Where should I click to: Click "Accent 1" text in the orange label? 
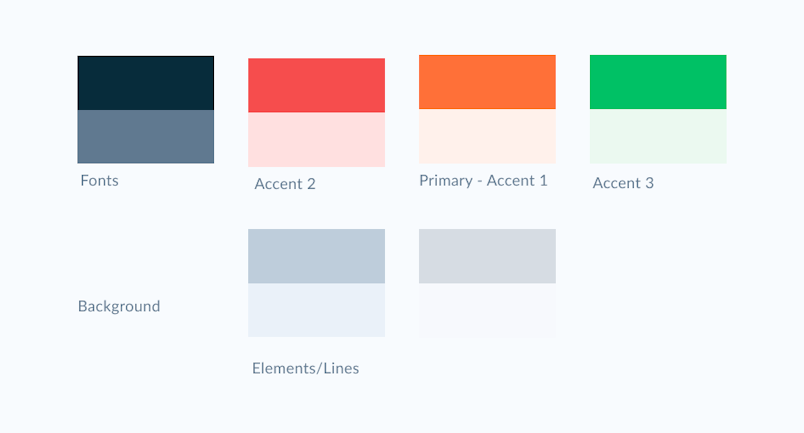pyautogui.click(x=517, y=181)
